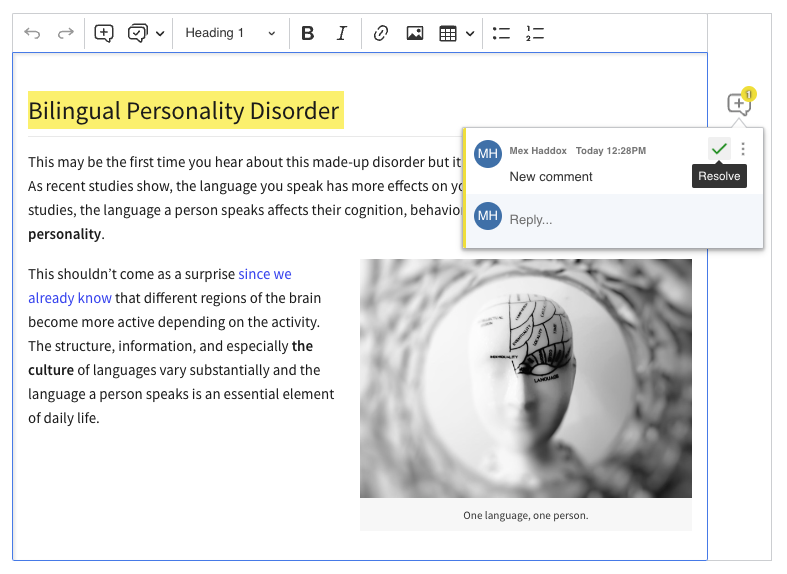
Task: Expand the table dropdown arrow
Action: point(470,34)
